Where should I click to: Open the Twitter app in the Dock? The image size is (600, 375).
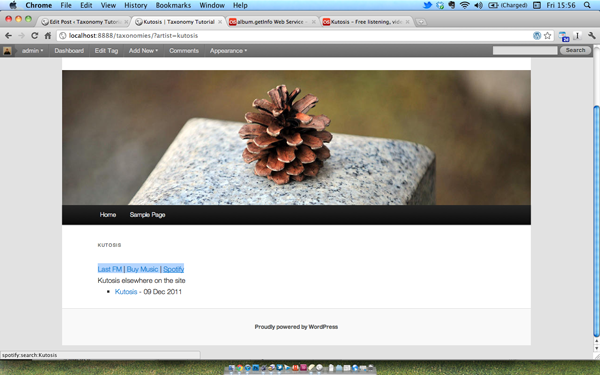(279, 367)
